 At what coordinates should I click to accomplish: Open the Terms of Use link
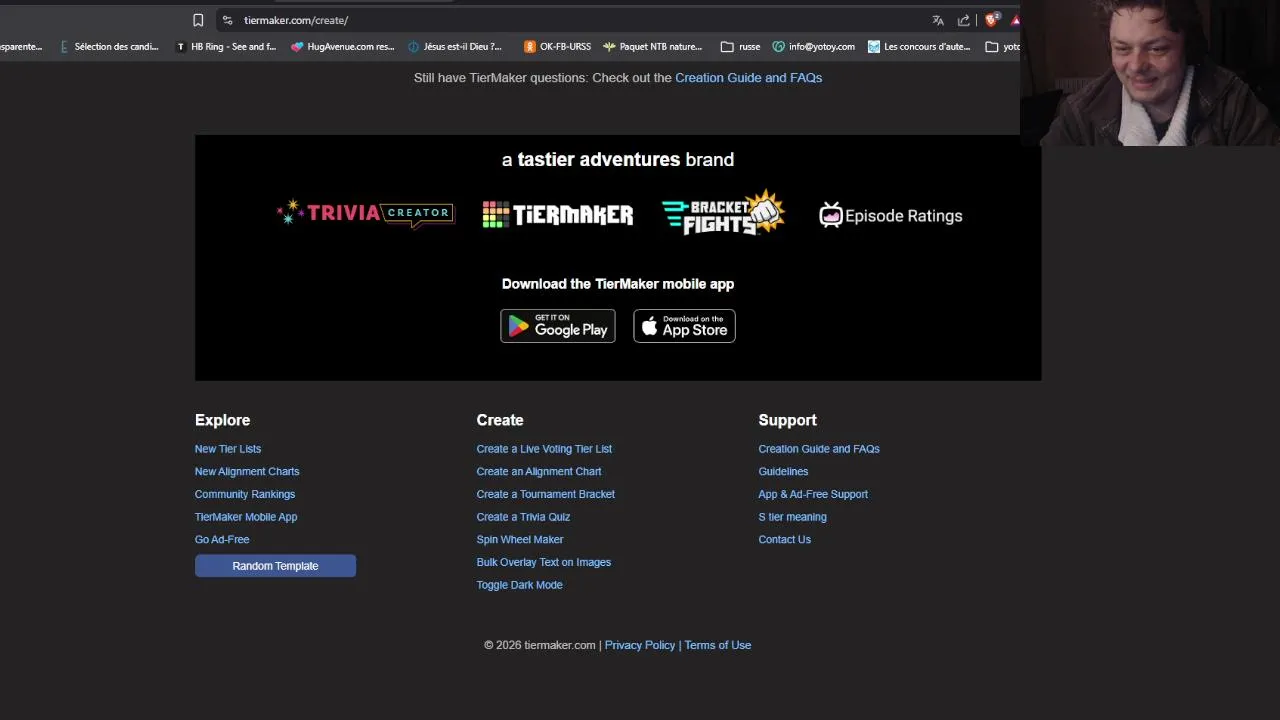click(x=718, y=645)
